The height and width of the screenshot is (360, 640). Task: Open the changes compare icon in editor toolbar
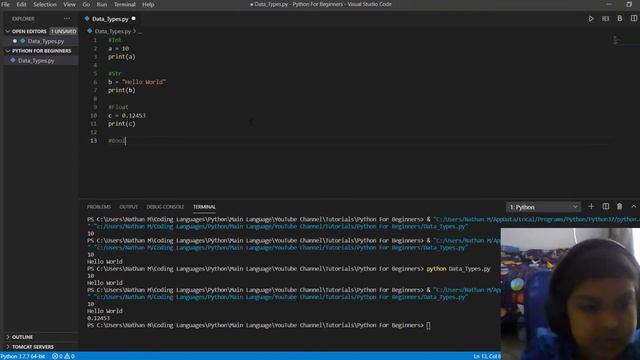[605, 19]
